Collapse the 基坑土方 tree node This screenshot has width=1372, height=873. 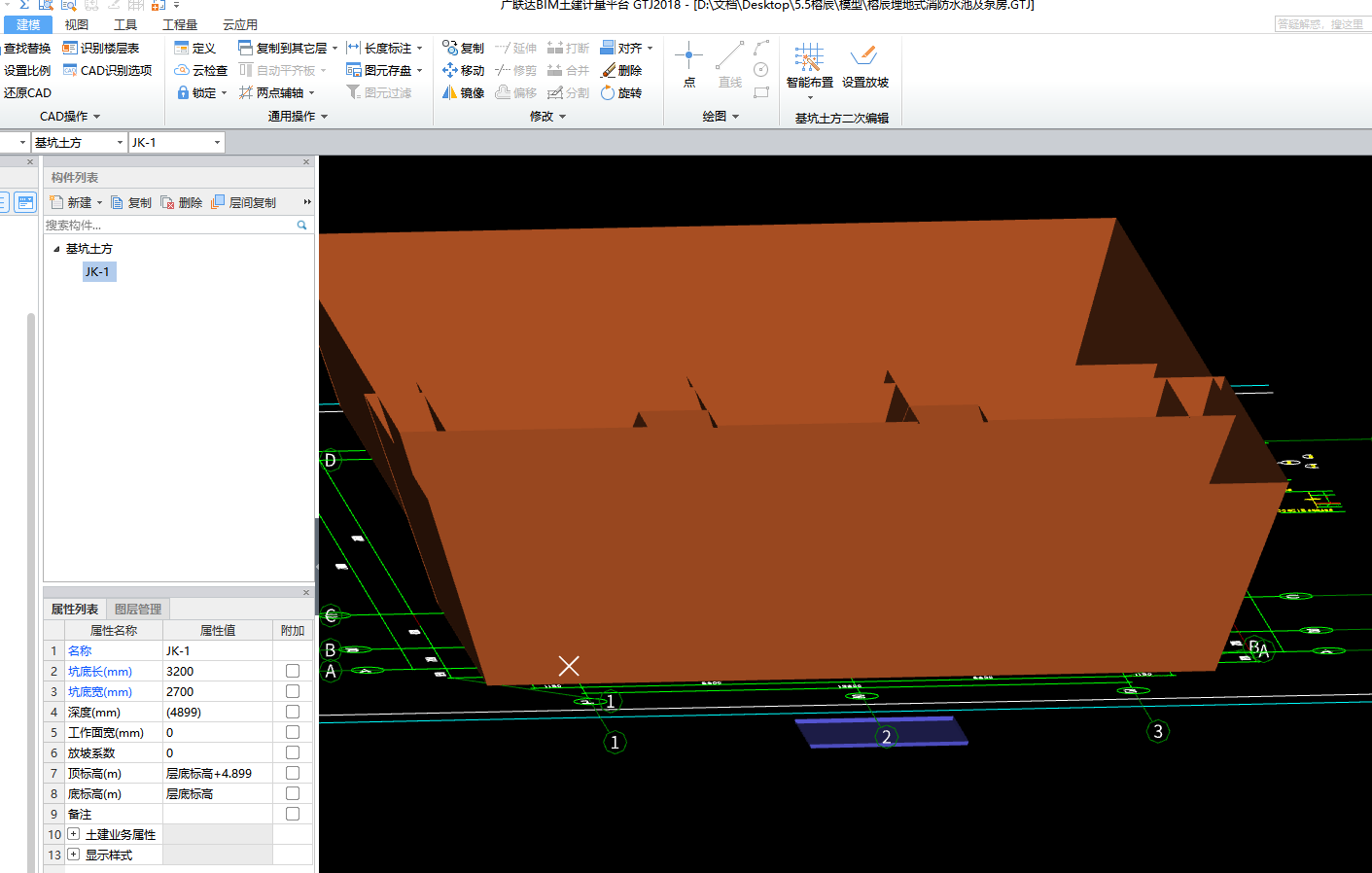click(x=56, y=249)
